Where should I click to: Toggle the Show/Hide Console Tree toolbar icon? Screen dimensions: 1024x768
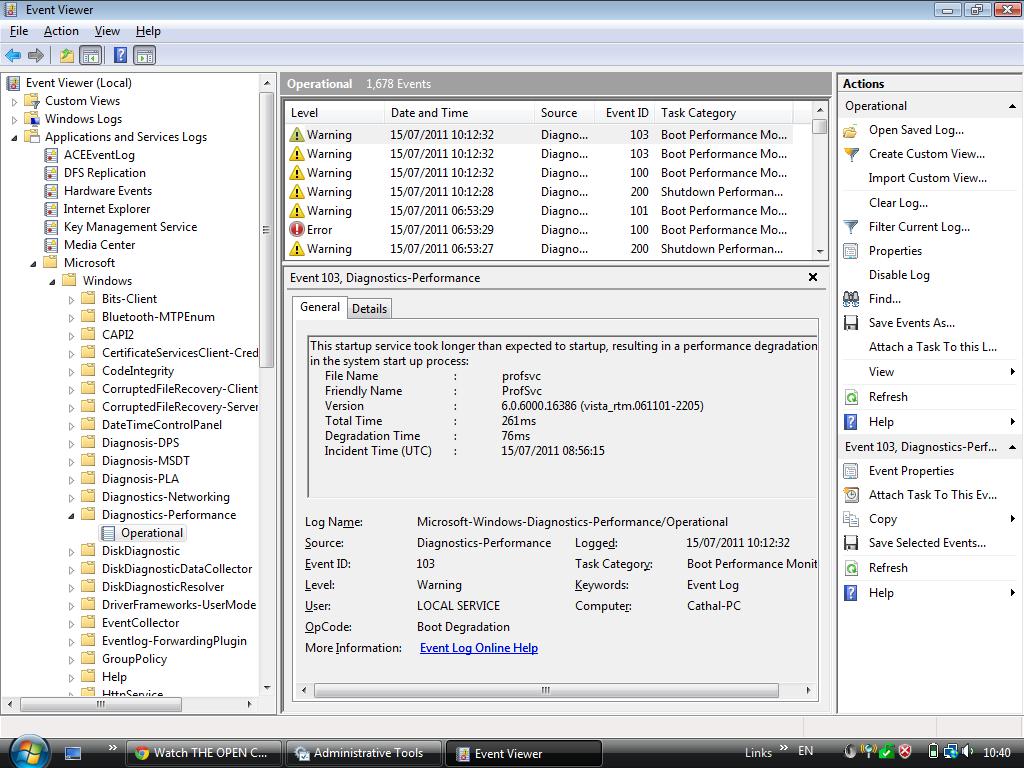pos(91,56)
